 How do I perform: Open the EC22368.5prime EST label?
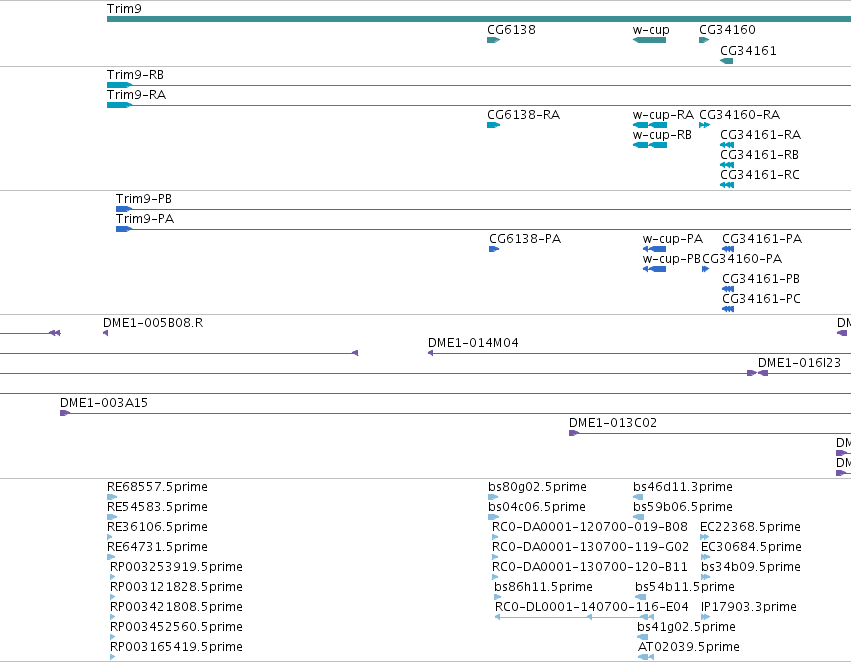(751, 527)
